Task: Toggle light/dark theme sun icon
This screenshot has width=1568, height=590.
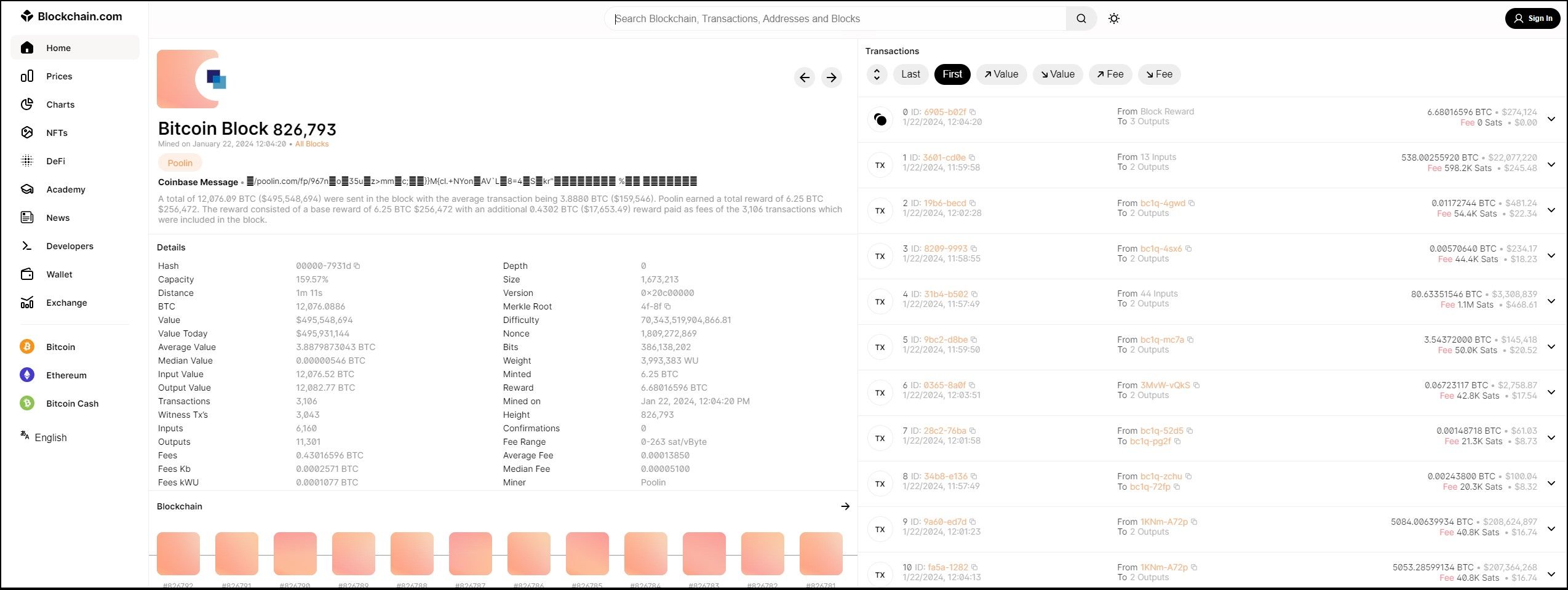Action: coord(1113,18)
